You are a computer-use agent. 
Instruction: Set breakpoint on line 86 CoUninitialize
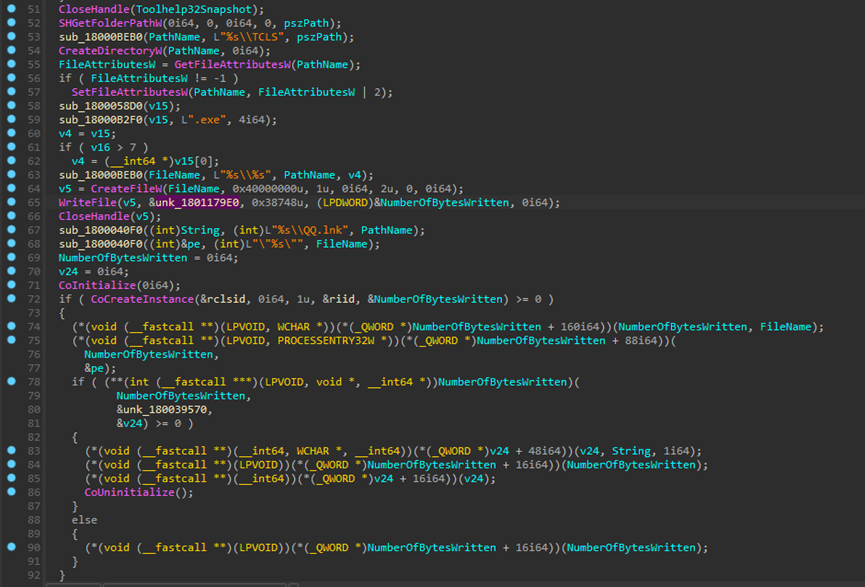[x=11, y=493]
